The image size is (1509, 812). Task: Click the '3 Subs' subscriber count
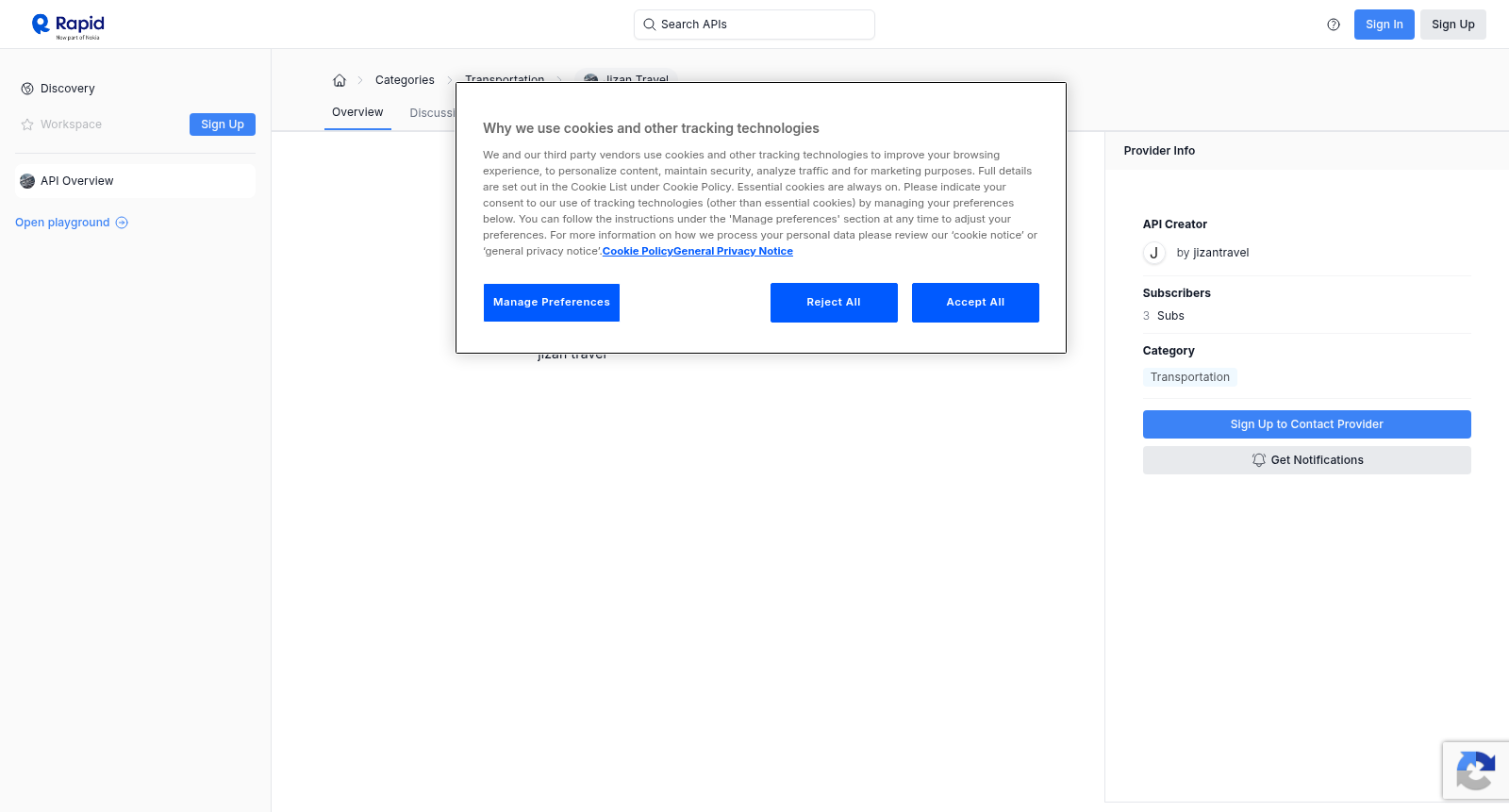(1163, 316)
